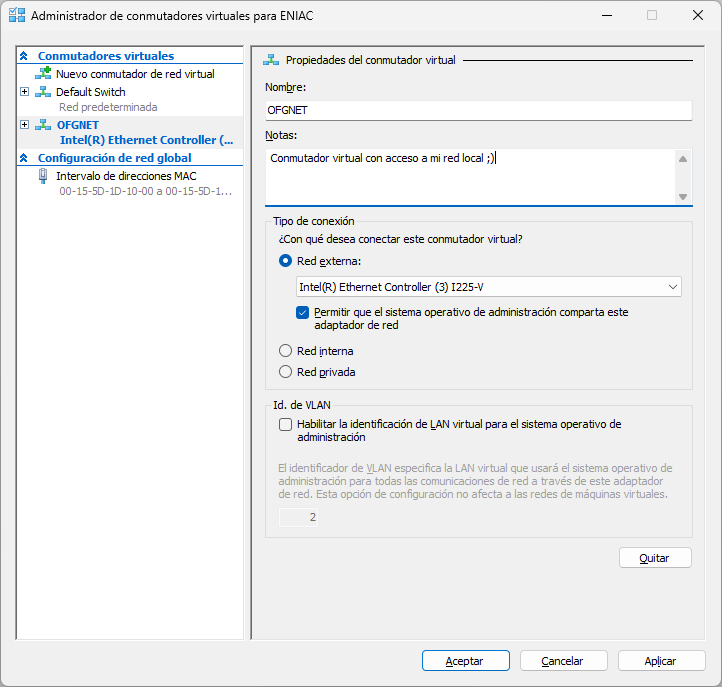The height and width of the screenshot is (687, 722).
Task: Click the Aplicar button
Action: 661,661
